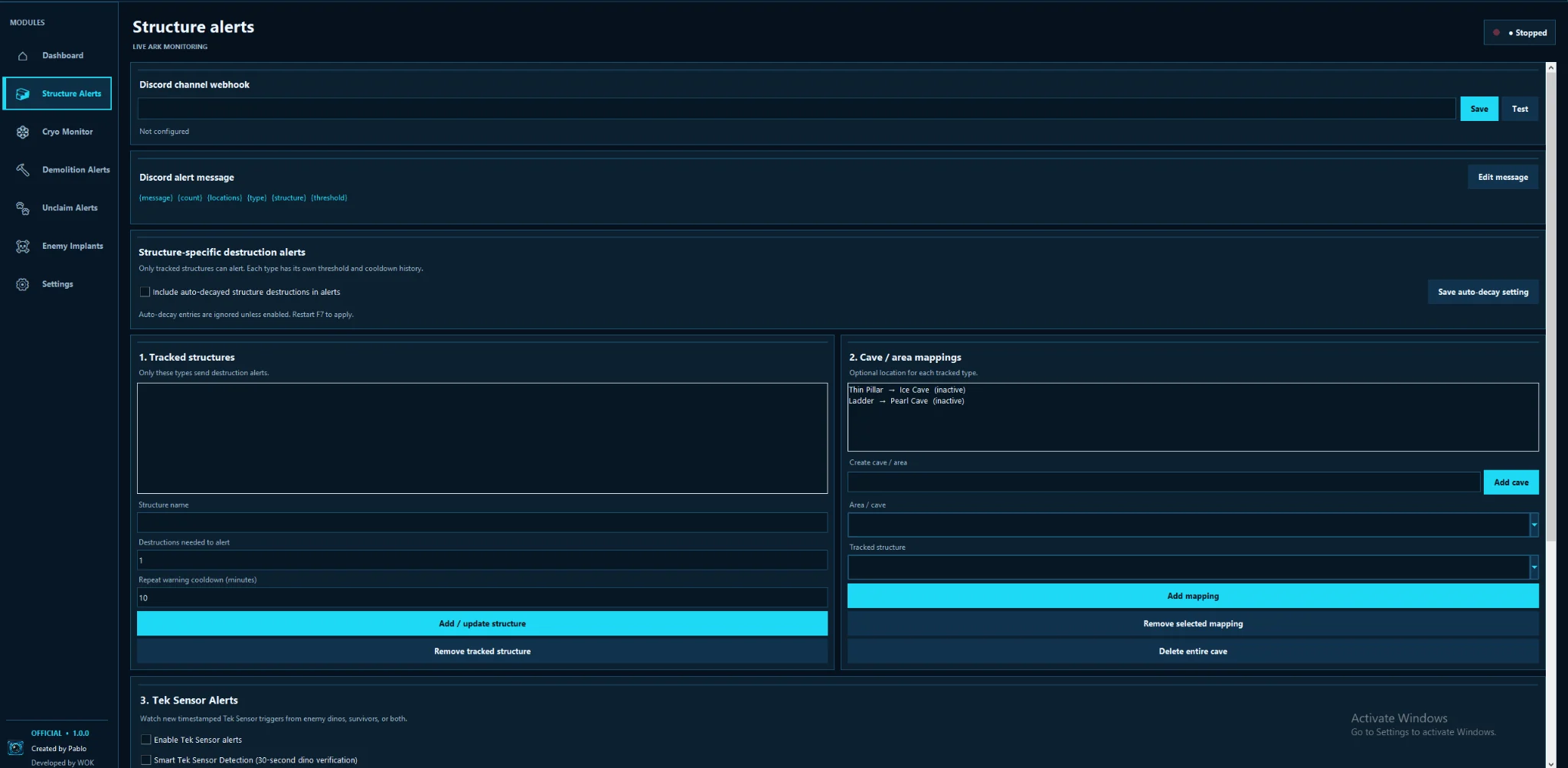Click Add / update structure button
Viewport: 1568px width, 768px height.
click(x=482, y=623)
